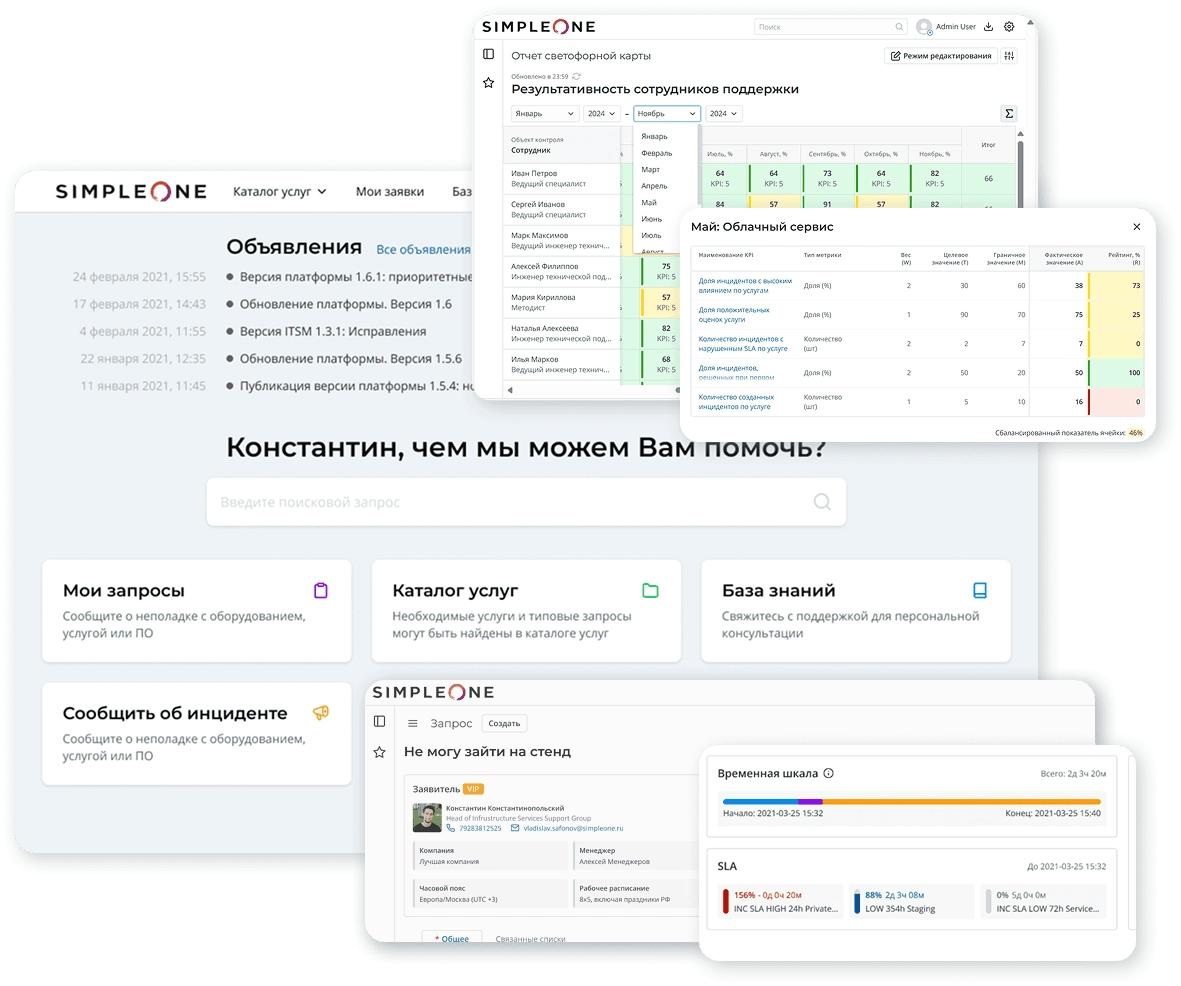Click the email envelope icon near the requester address
1181x986 pixels.
pyautogui.click(x=513, y=827)
